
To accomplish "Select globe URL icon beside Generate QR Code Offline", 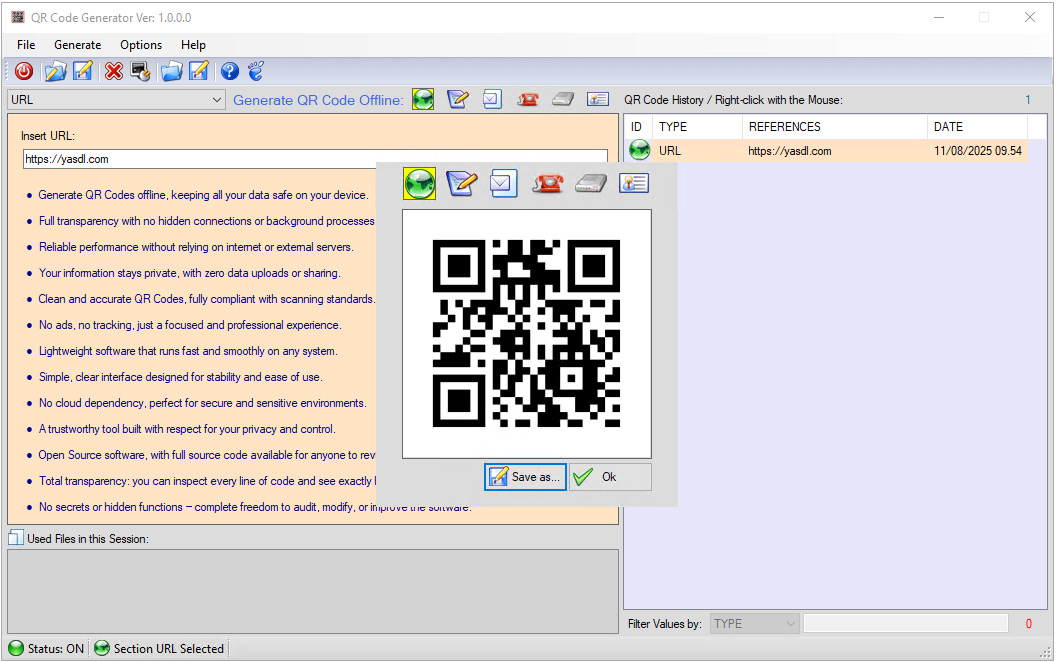I will [423, 100].
